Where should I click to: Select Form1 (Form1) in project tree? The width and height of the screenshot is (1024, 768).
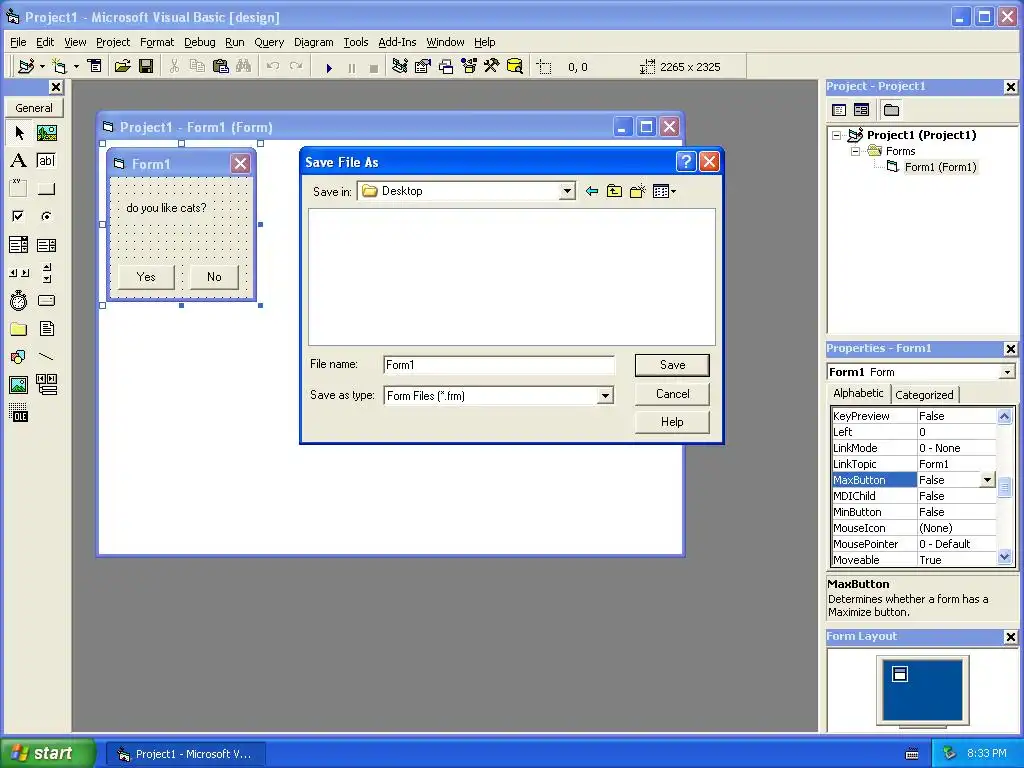(940, 167)
